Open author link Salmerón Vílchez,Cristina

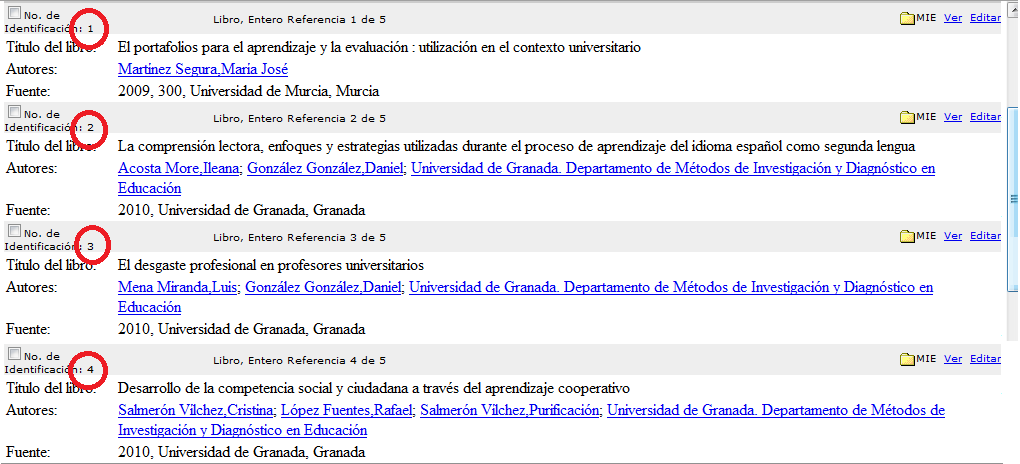point(197,410)
